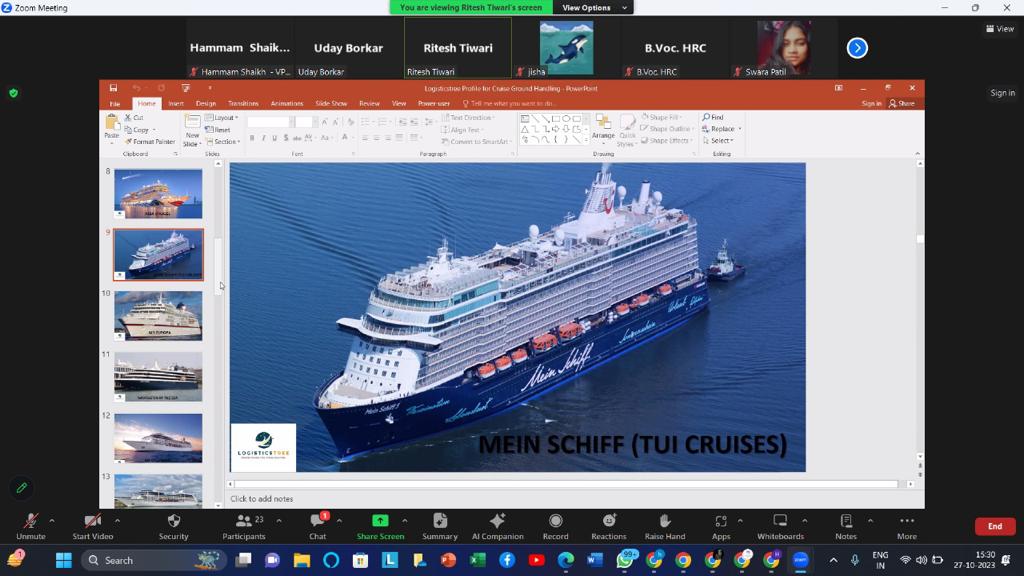Expand Apps options arrow

pos(740,520)
